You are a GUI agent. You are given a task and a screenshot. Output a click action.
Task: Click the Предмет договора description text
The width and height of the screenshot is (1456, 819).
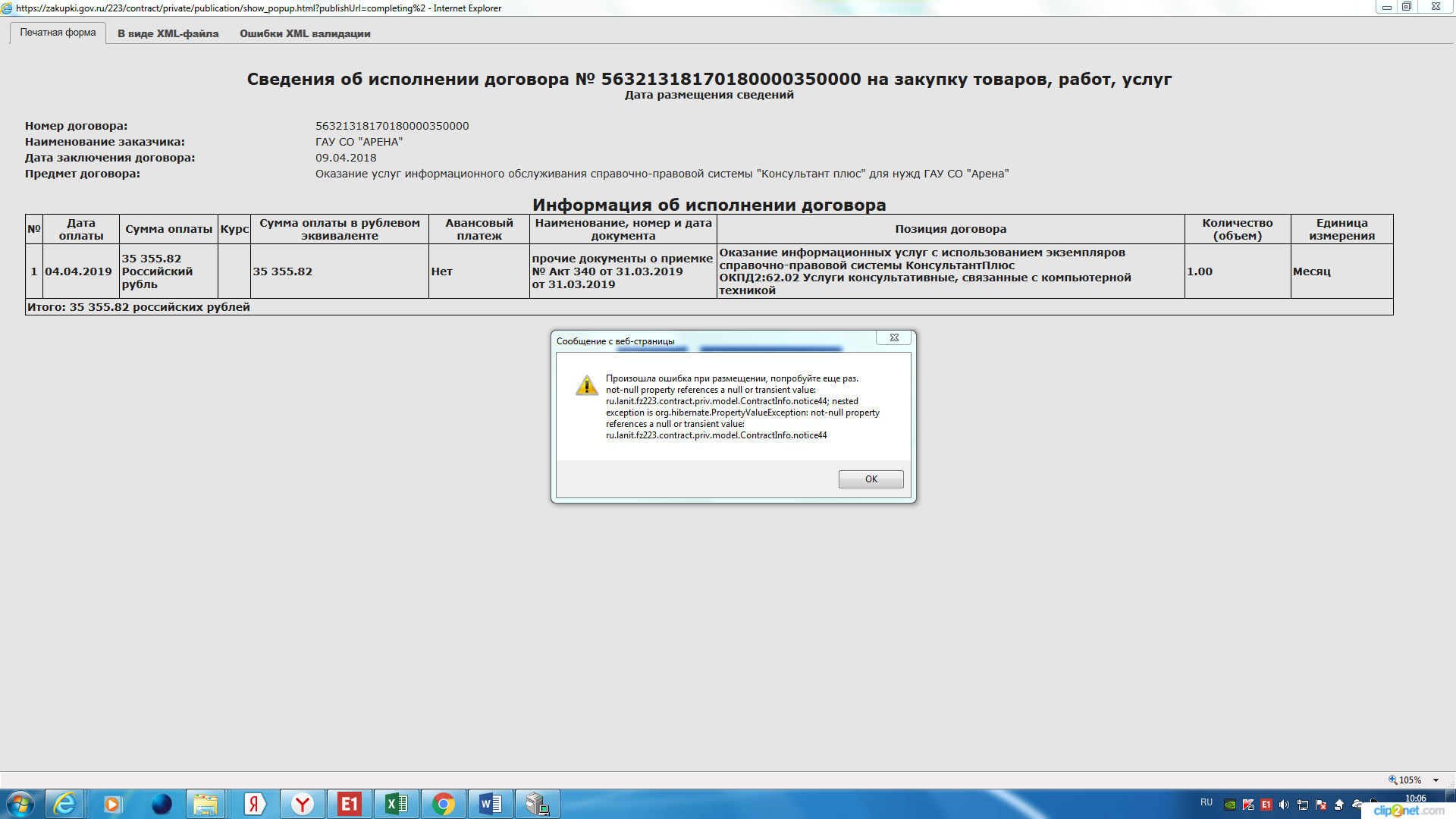(662, 174)
